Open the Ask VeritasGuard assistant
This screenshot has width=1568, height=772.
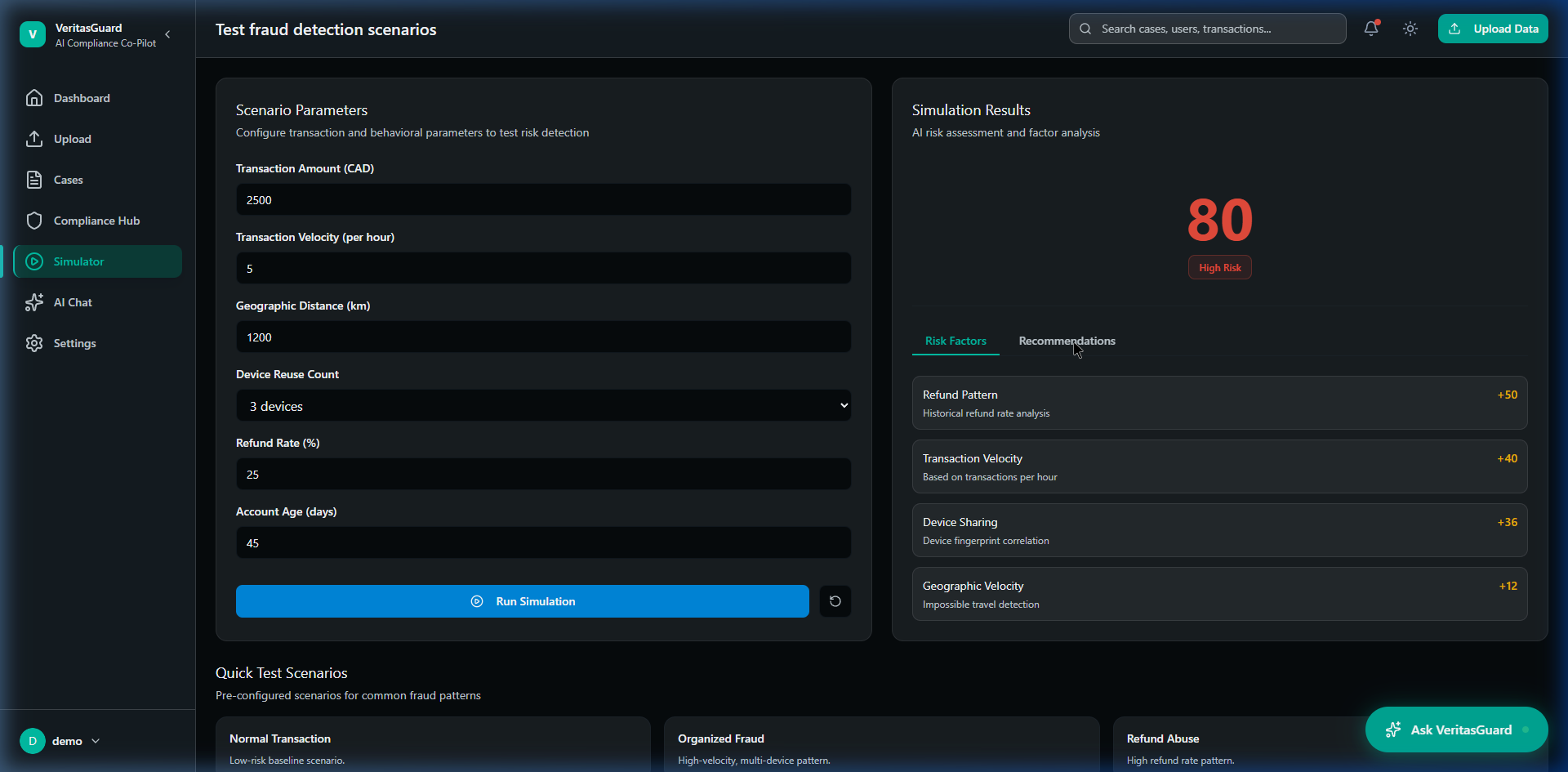pos(1455,730)
